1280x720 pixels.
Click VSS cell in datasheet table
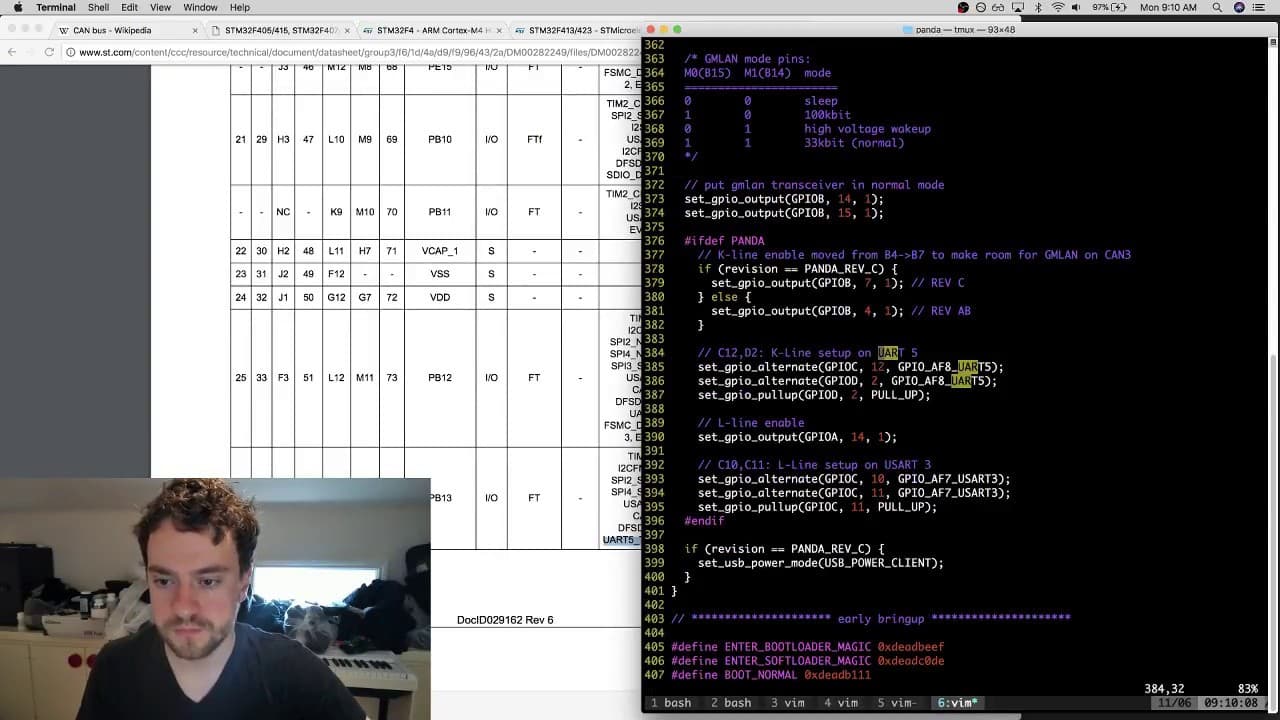tap(440, 274)
